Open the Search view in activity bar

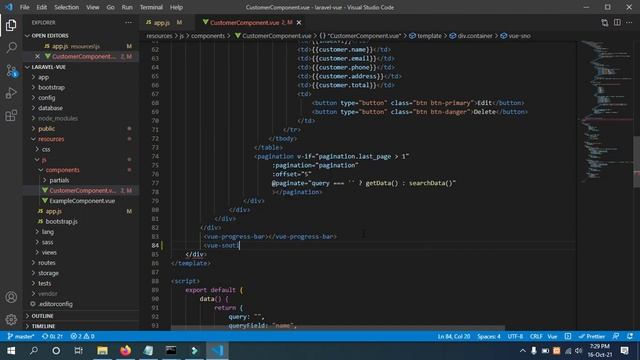pos(11,48)
